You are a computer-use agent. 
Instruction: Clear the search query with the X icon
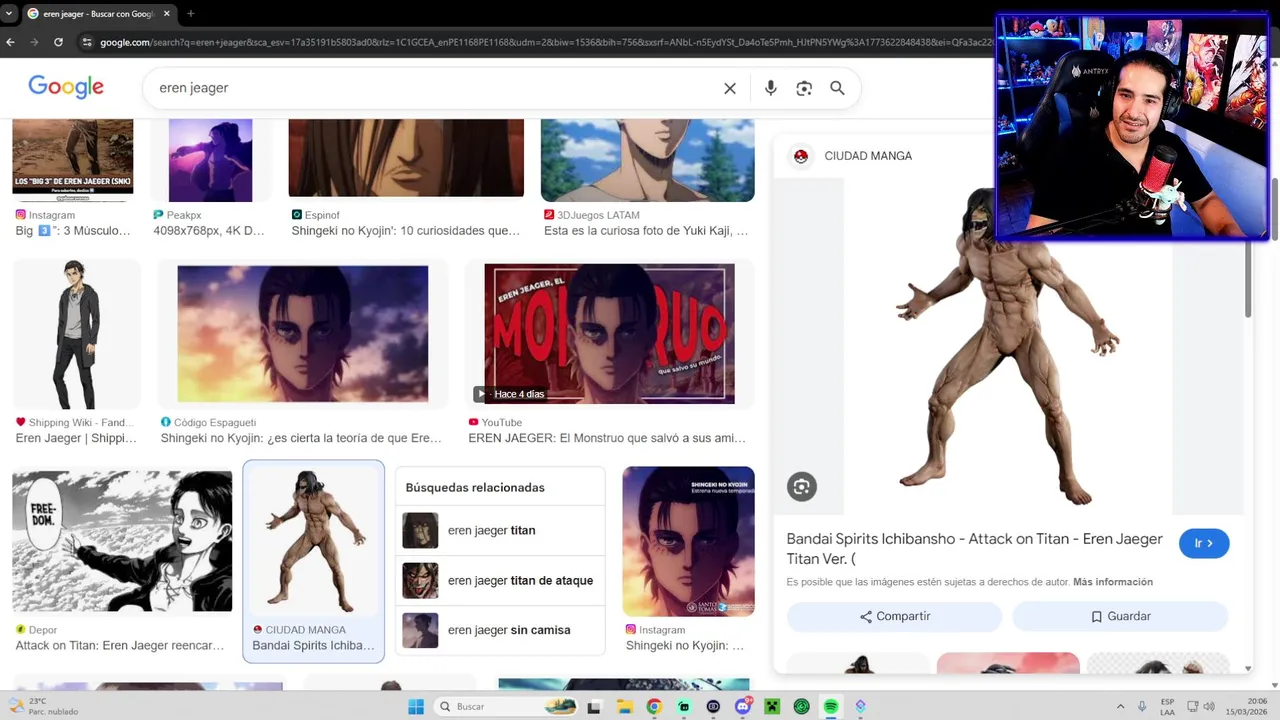tap(730, 88)
